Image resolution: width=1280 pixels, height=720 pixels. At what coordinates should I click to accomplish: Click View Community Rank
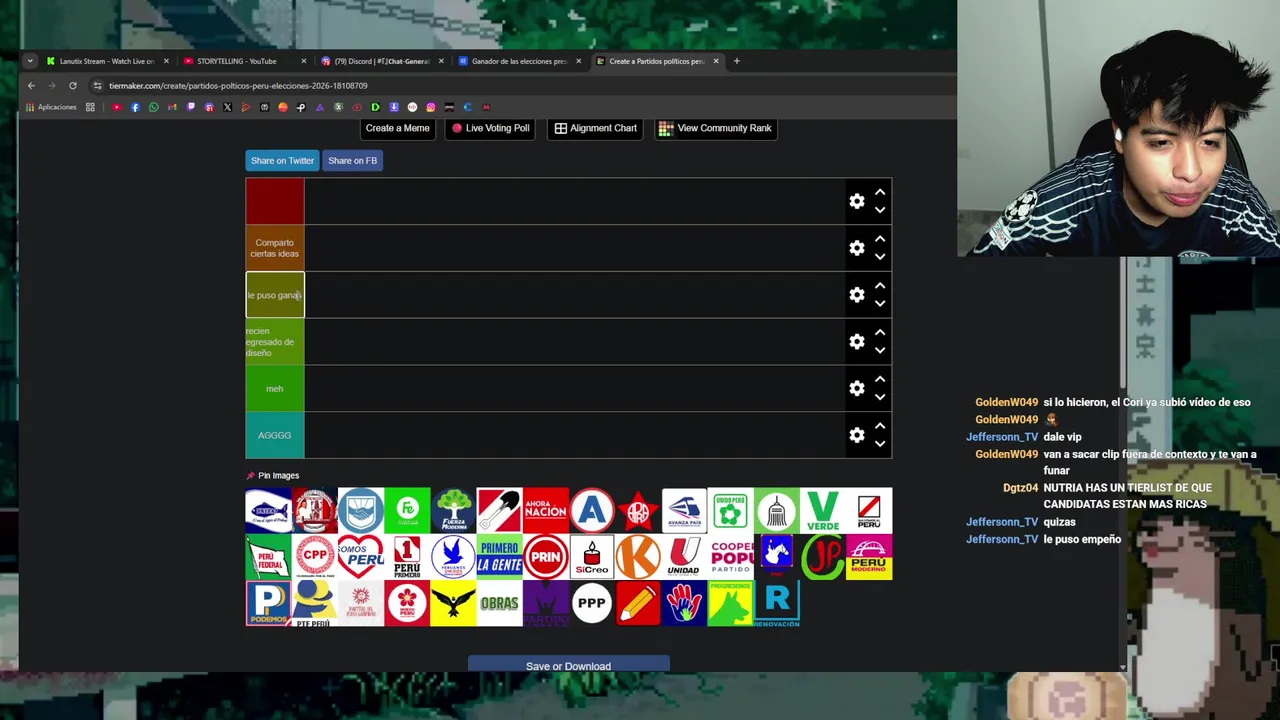coord(715,128)
